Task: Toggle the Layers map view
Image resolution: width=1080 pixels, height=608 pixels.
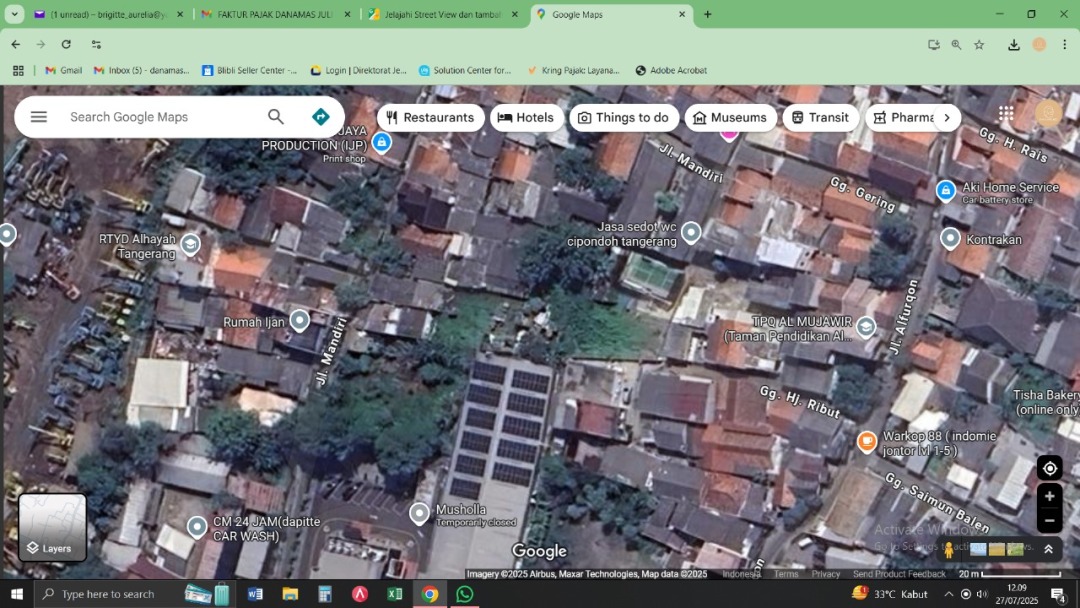Action: click(x=53, y=528)
